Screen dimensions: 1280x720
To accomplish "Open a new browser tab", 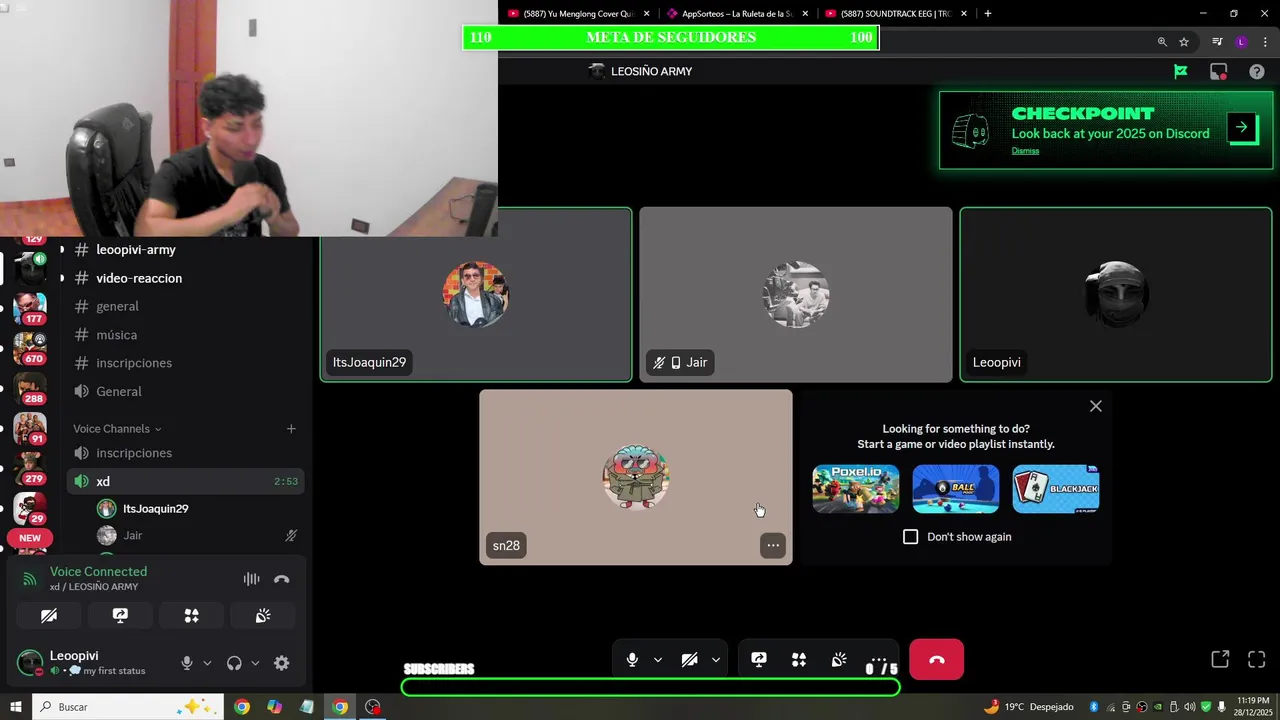I will coord(988,14).
